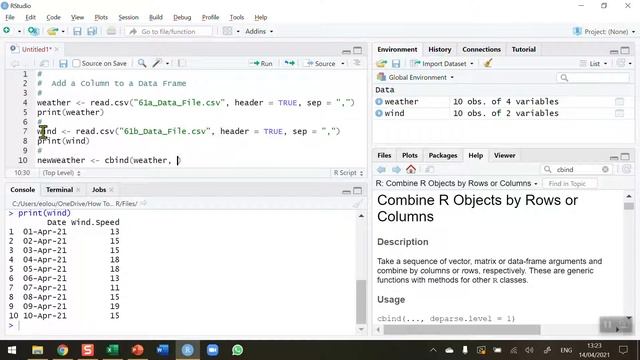Viewport: 640px width, 360px height.
Task: Close the Untitled1 editor tab
Action: 57,49
